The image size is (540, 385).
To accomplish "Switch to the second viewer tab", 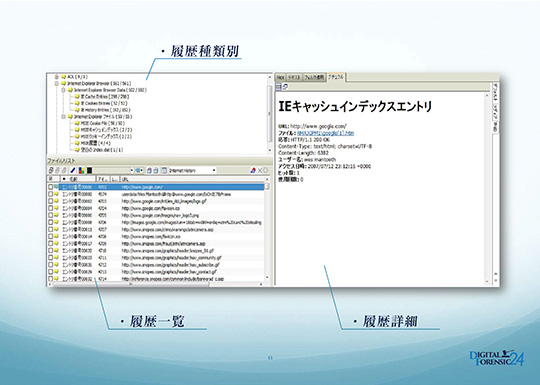I will (294, 77).
